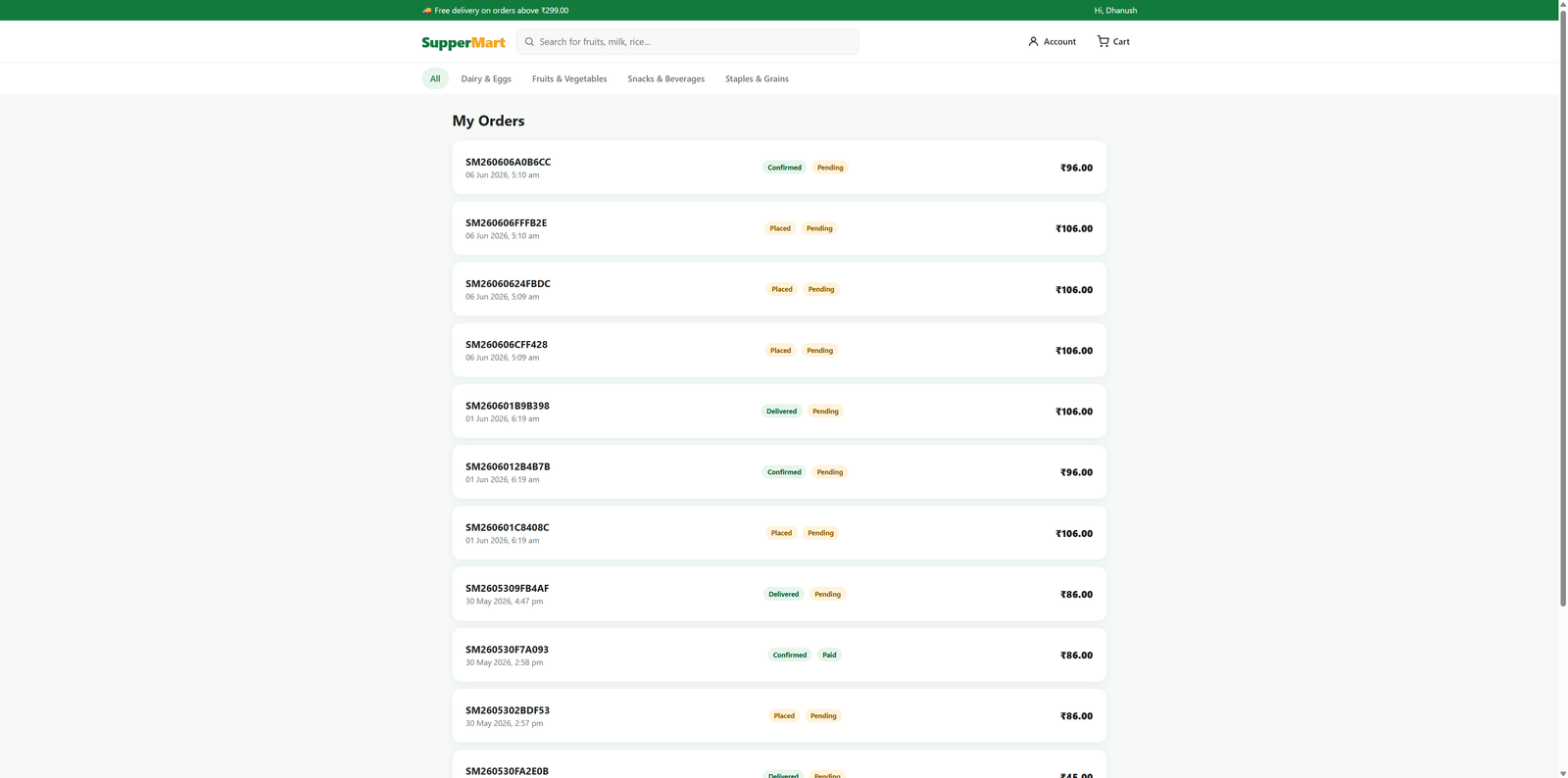Click ₹86.00 total of order SM2605309FB4AF
This screenshot has width=1568, height=778.
(x=1076, y=594)
